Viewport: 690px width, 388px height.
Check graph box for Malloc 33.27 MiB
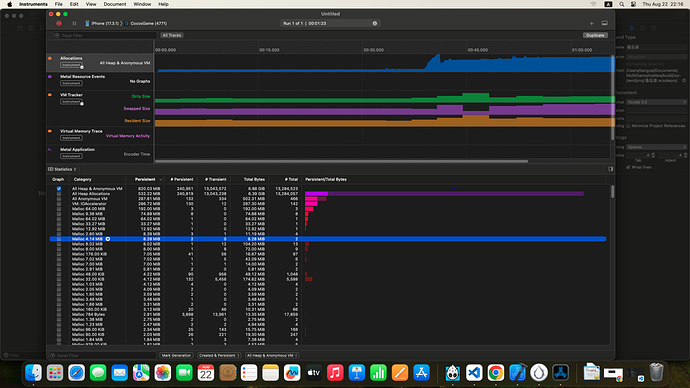[59, 224]
